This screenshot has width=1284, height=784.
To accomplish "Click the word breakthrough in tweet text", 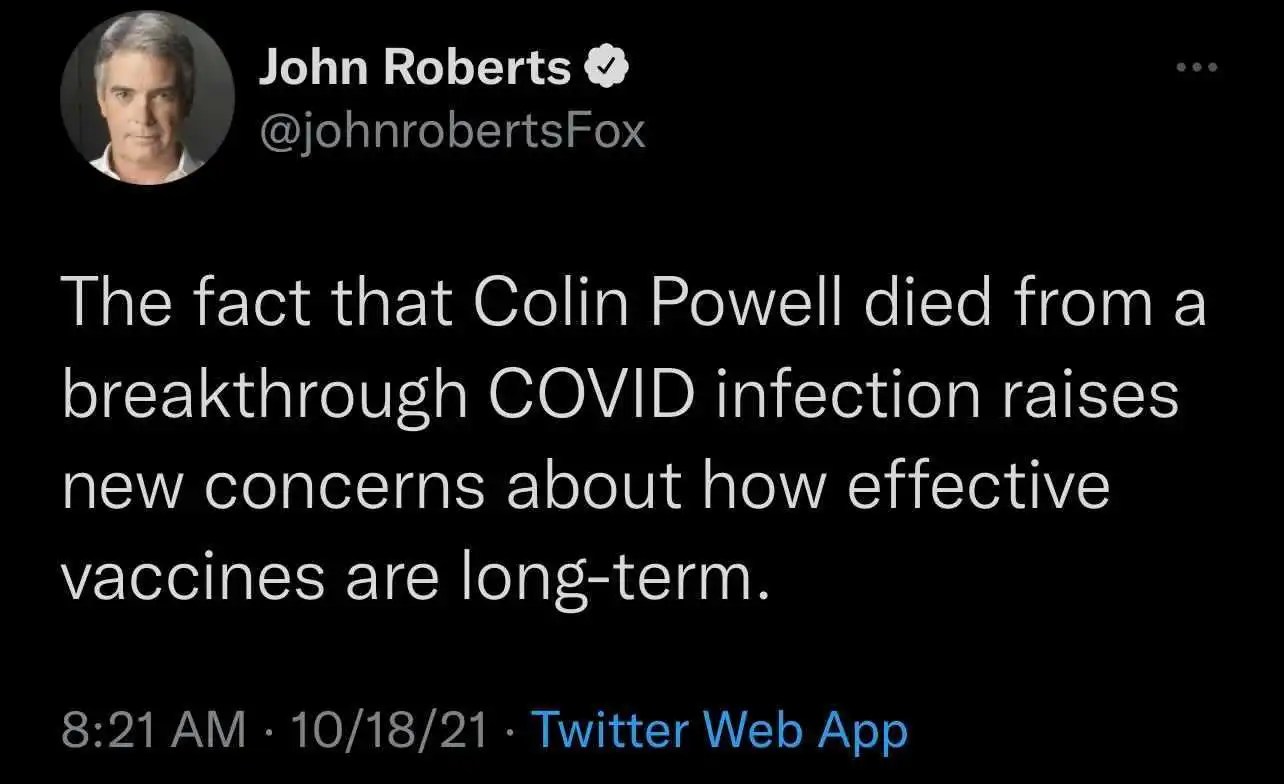I will coord(263,398).
